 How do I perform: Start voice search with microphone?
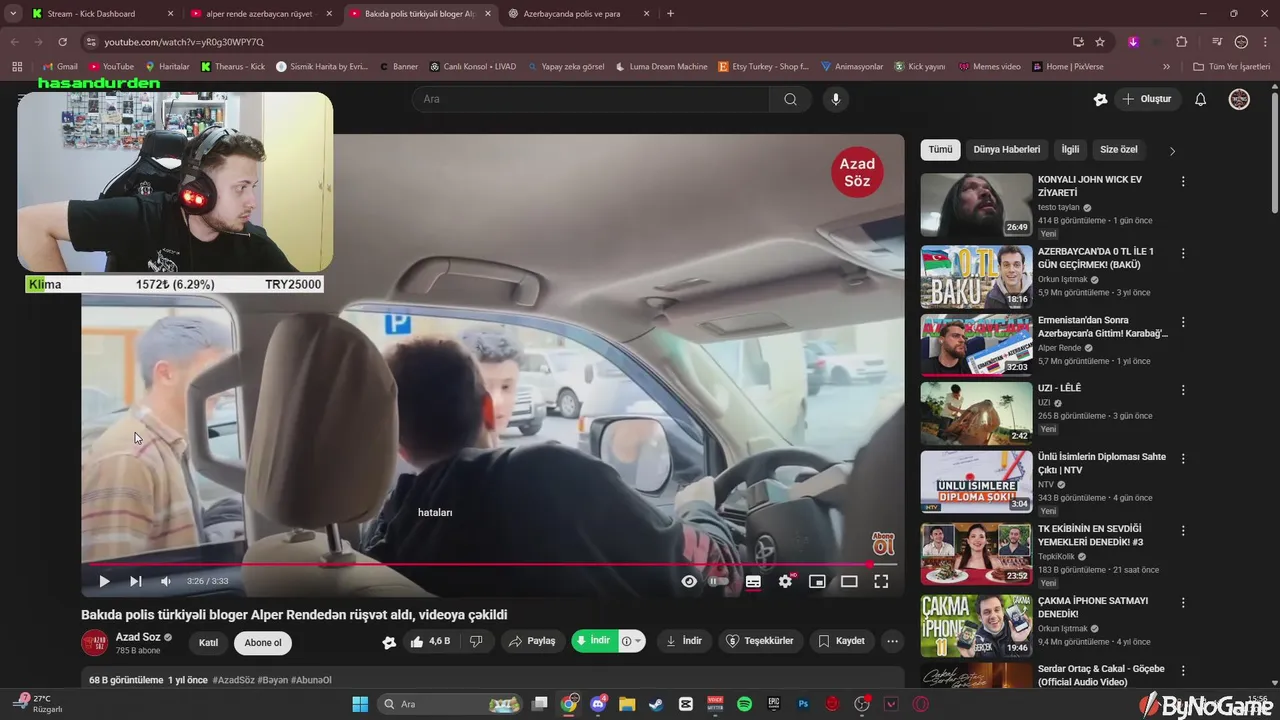coord(836,99)
